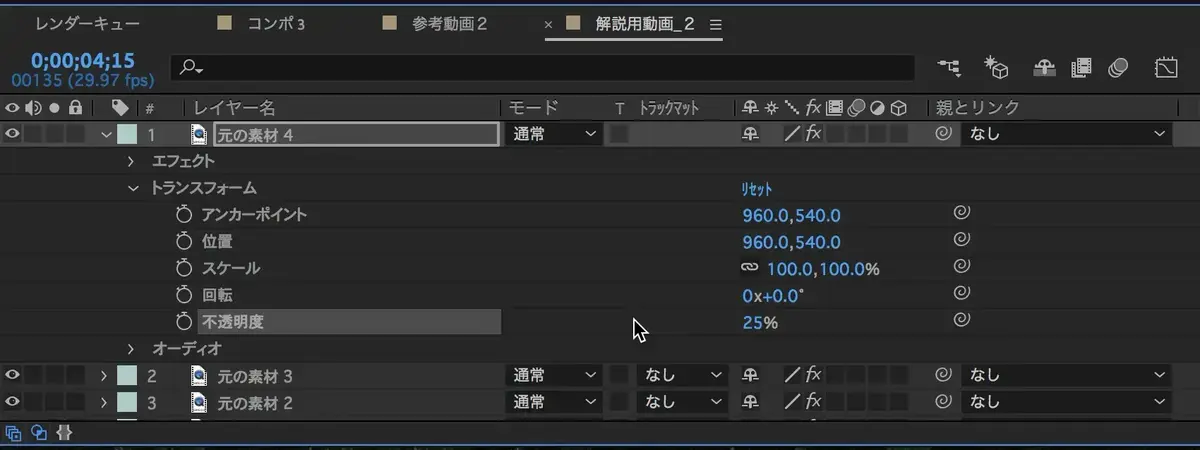Click the scale constrain proportions link icon
Screen dimensions: 1200x450
click(x=749, y=268)
